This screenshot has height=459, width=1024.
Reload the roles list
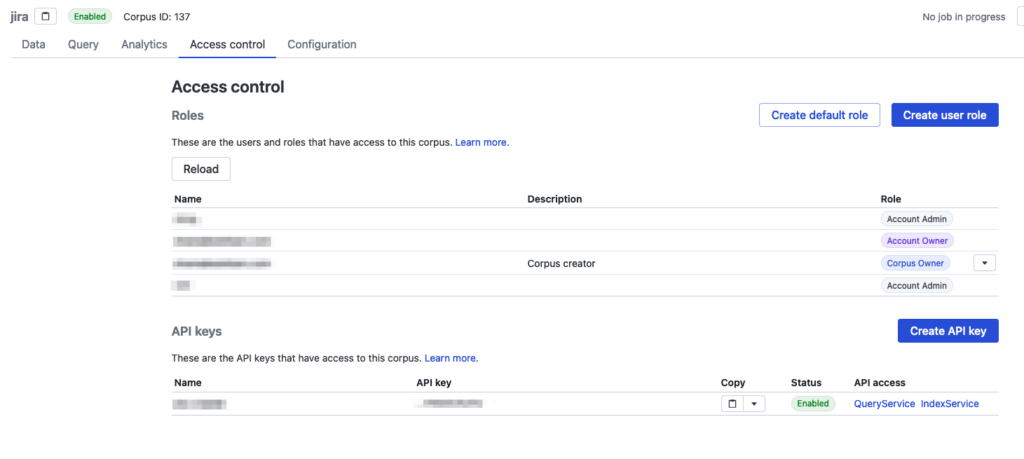pos(201,169)
